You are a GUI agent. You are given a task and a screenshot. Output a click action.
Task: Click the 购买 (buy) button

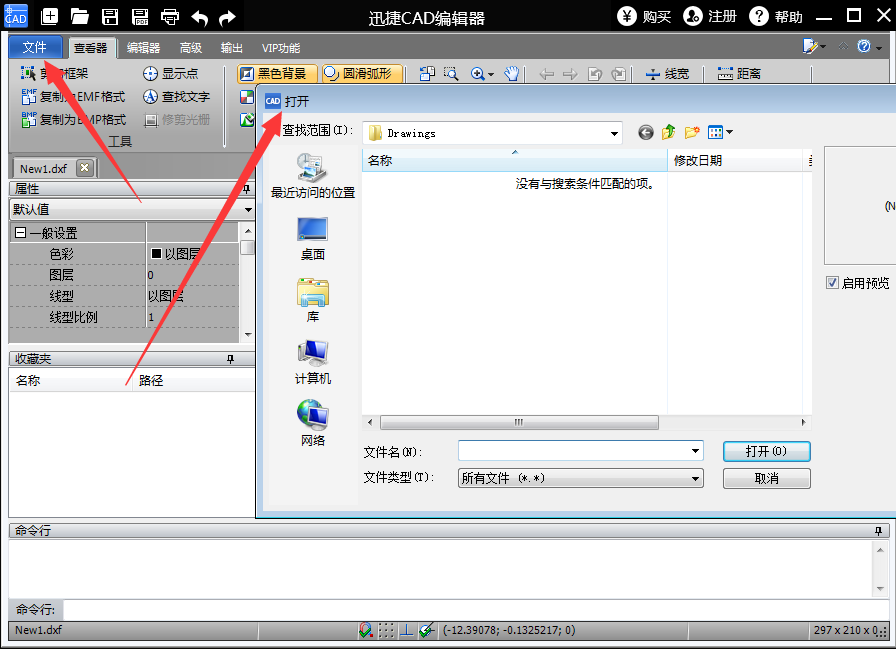[x=644, y=16]
